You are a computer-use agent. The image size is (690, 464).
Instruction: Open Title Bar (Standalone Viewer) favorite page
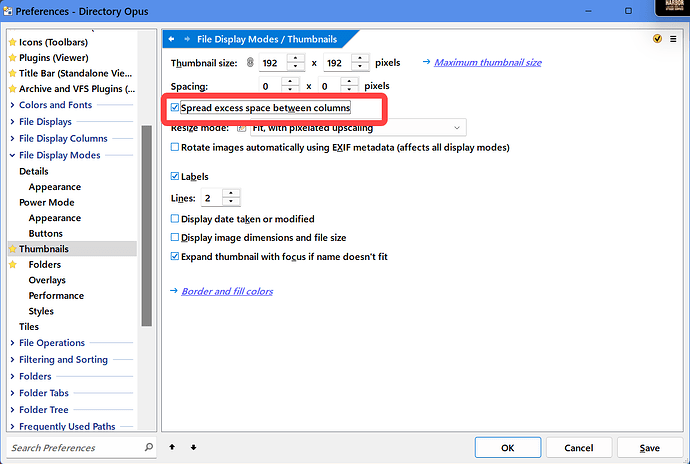75,73
